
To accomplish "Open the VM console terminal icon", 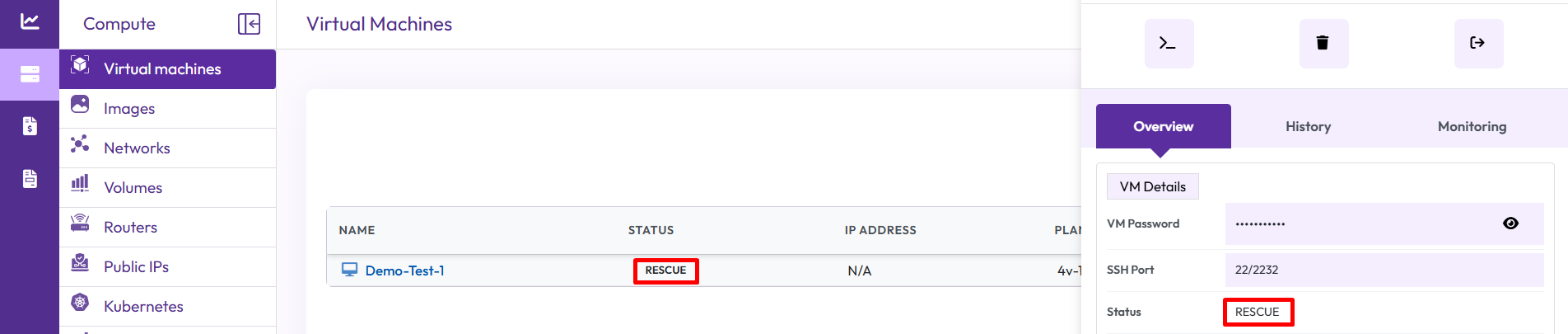I will click(1168, 43).
